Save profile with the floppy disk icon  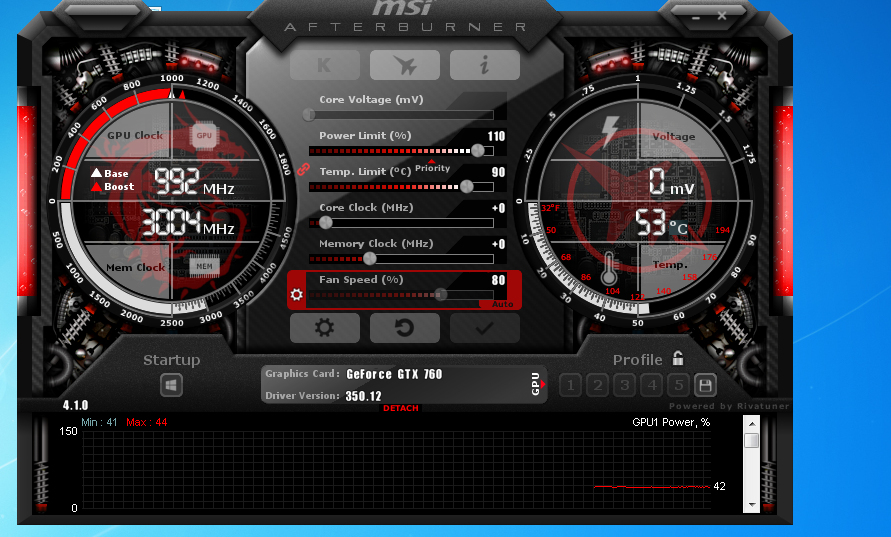click(705, 386)
